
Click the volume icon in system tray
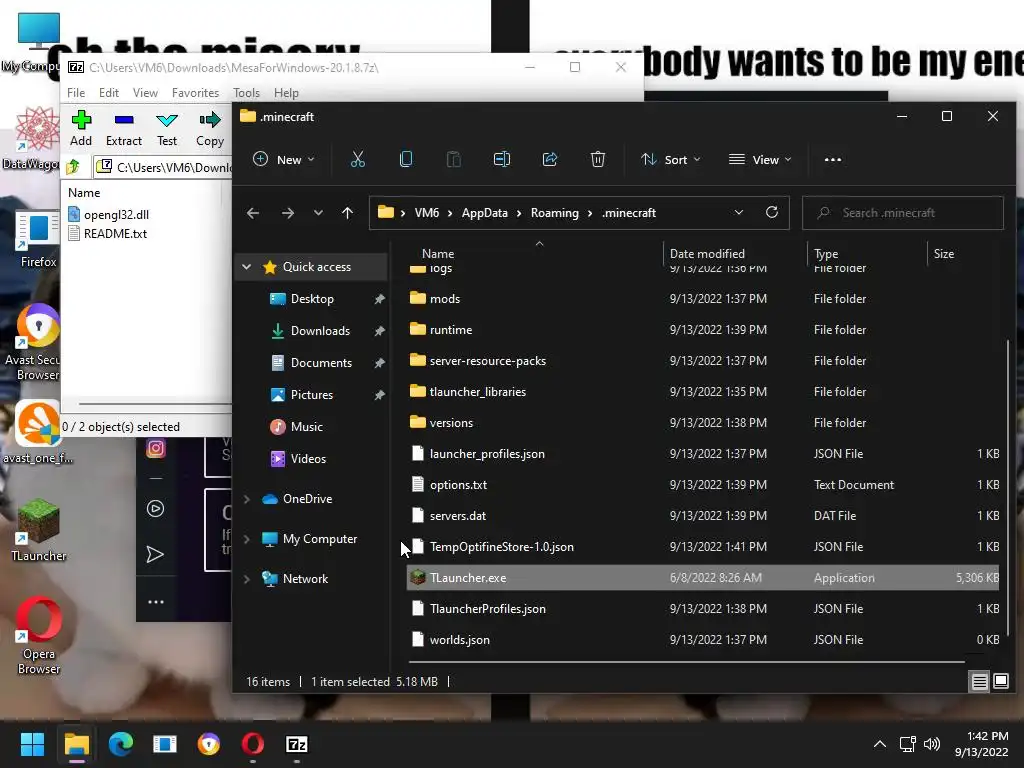(x=932, y=744)
